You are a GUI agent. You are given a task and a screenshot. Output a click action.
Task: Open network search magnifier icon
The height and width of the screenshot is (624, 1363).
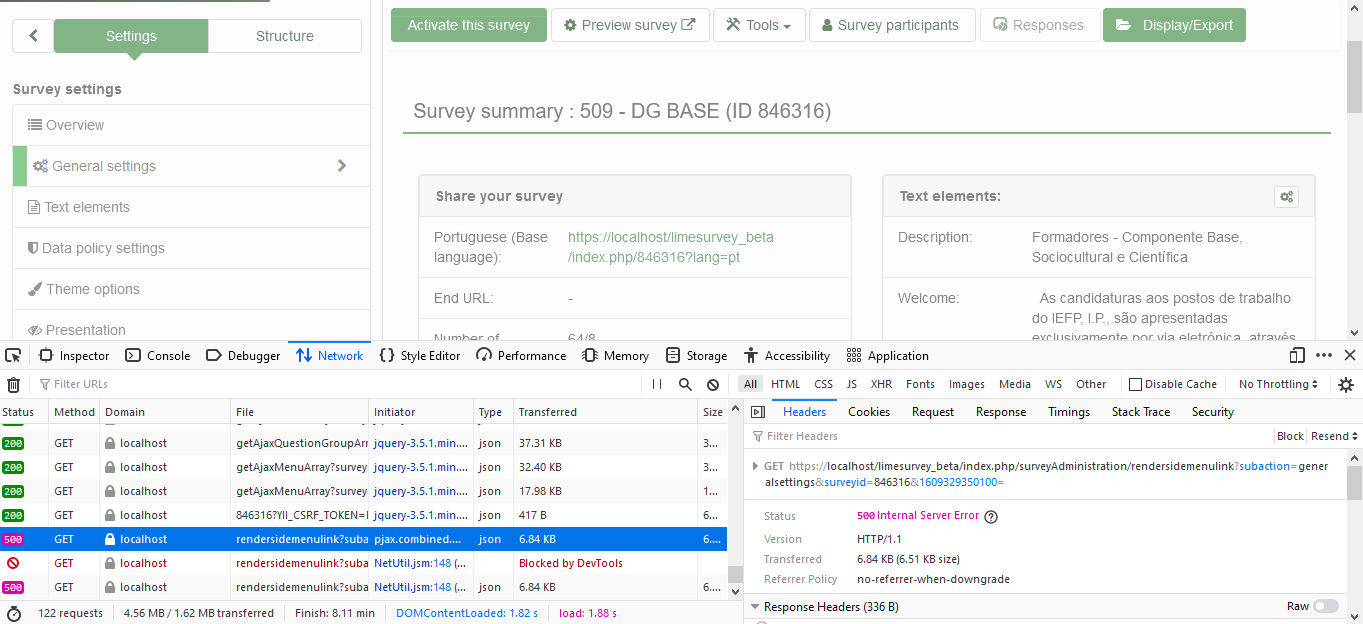[x=685, y=384]
